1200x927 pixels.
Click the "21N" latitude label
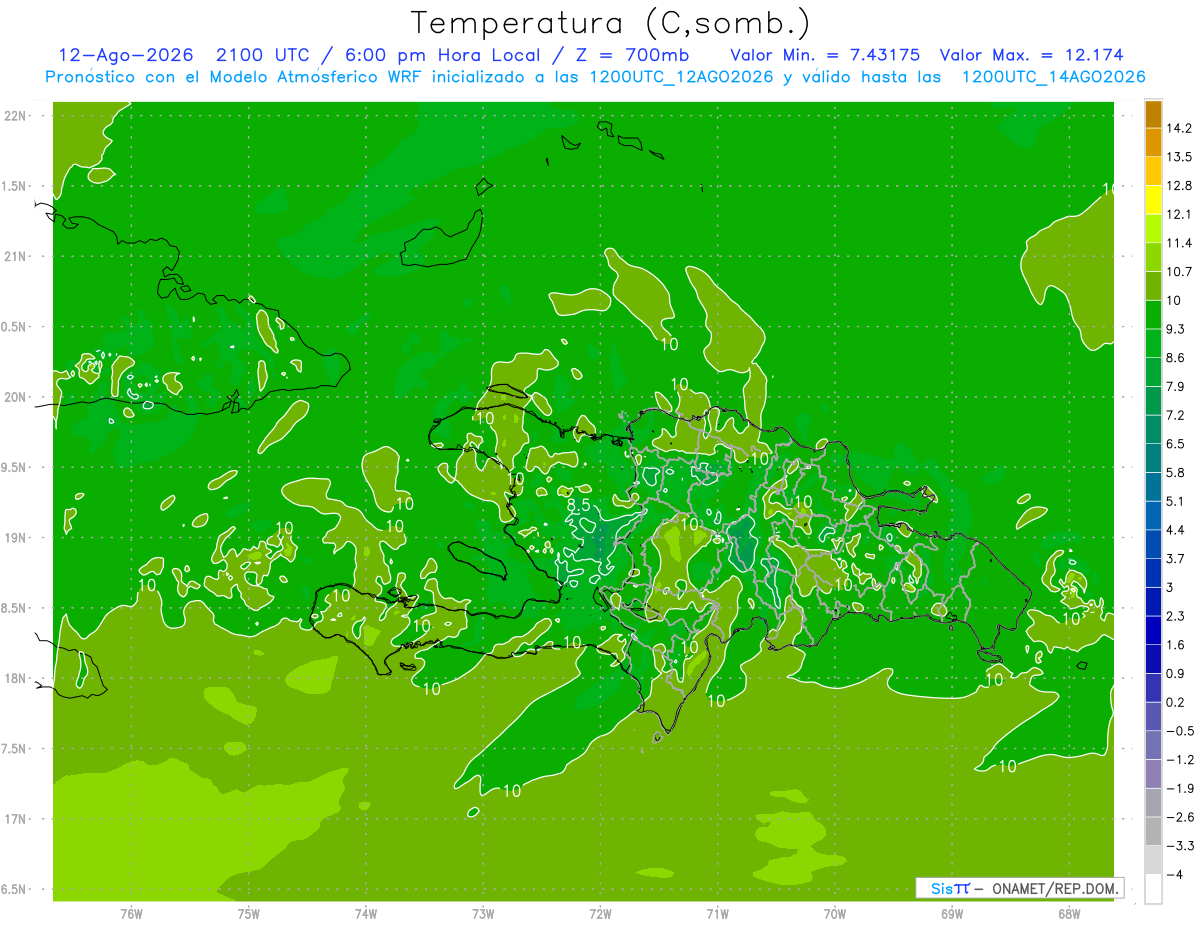click(15, 256)
